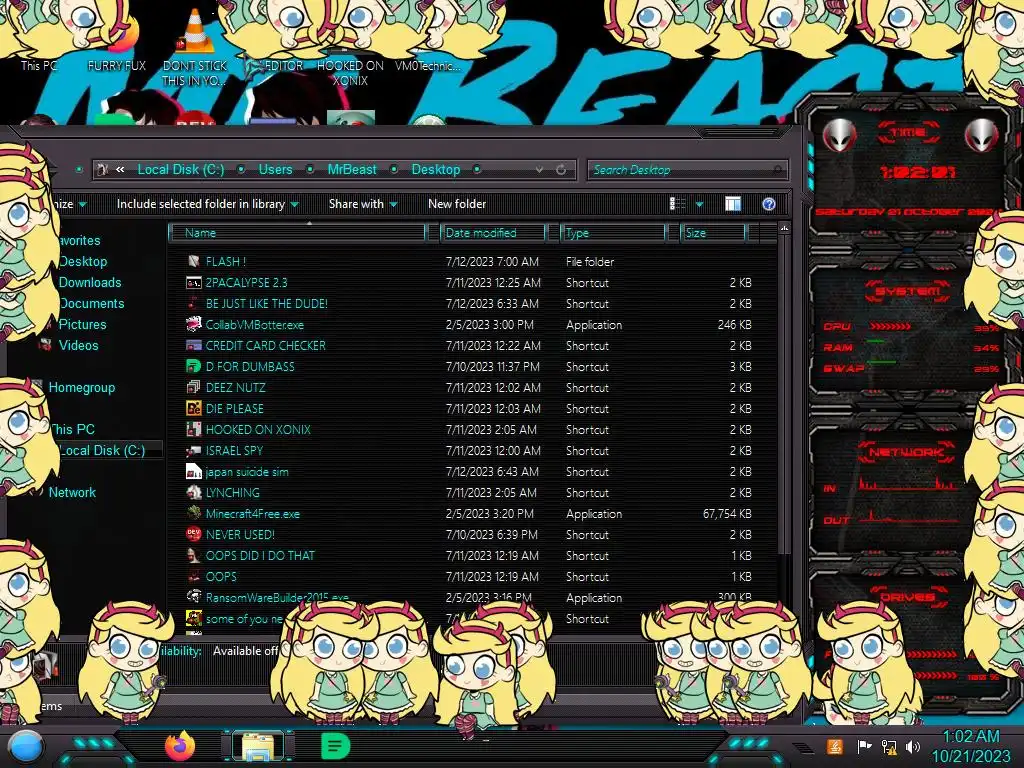This screenshot has height=768, width=1024.
Task: Open taskbar clock showing 1:02 AM
Action: coord(970,746)
